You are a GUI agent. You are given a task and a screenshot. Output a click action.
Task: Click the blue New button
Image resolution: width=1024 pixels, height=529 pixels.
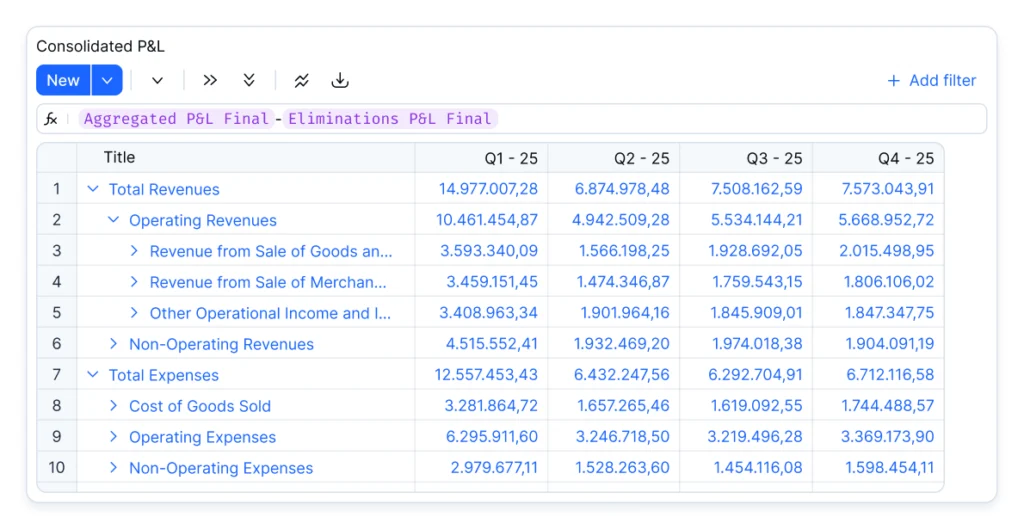63,81
